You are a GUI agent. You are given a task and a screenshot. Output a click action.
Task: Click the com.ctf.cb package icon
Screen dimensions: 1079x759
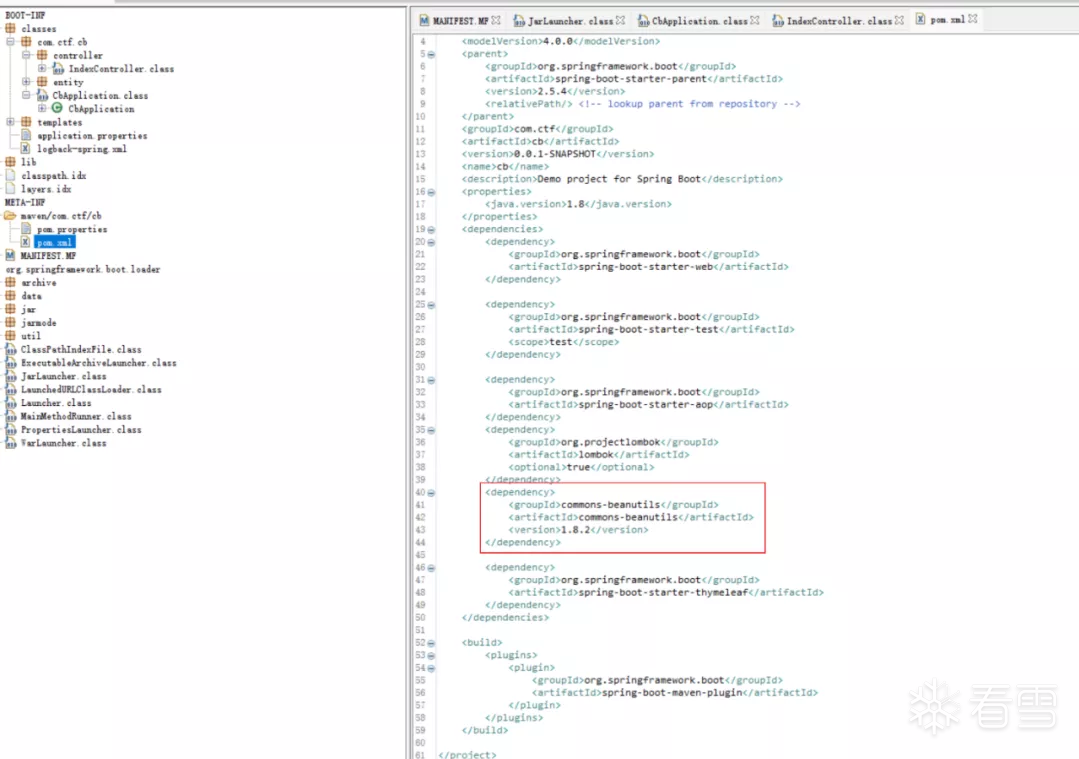tap(26, 42)
